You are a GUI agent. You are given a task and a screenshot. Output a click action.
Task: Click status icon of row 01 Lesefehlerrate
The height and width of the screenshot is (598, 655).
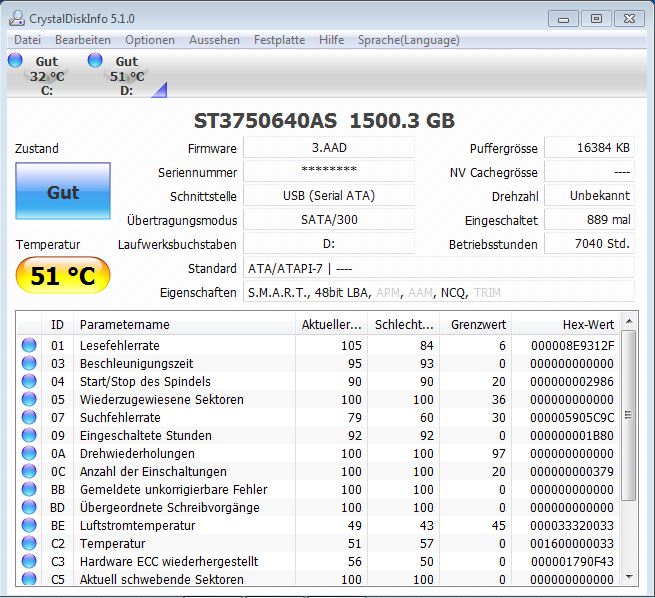coord(29,345)
